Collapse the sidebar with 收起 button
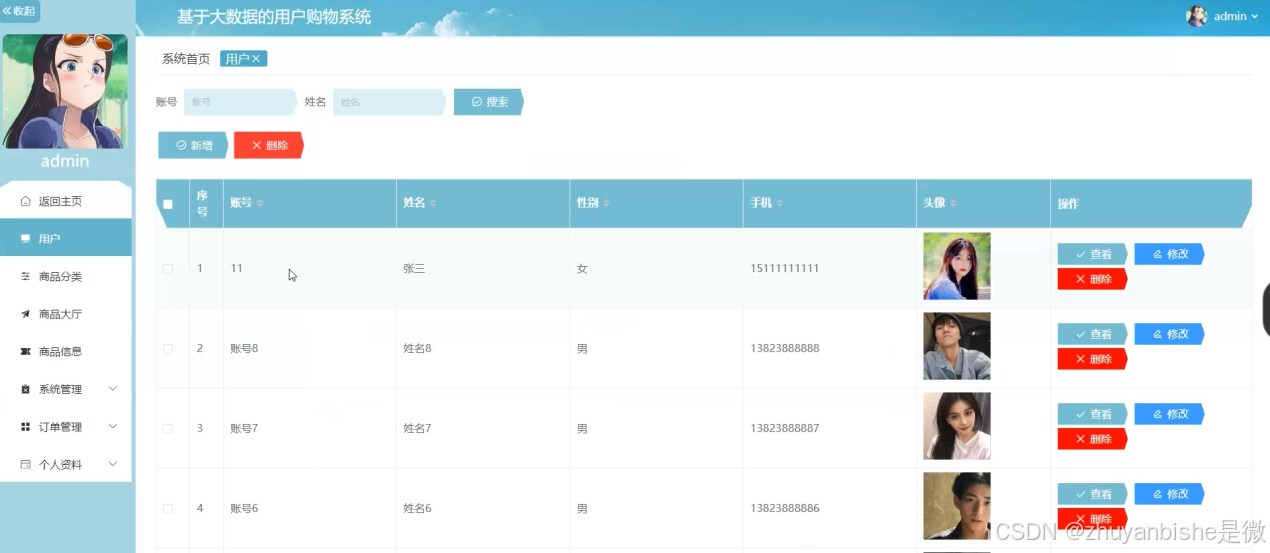The height and width of the screenshot is (553, 1270). pos(19,12)
